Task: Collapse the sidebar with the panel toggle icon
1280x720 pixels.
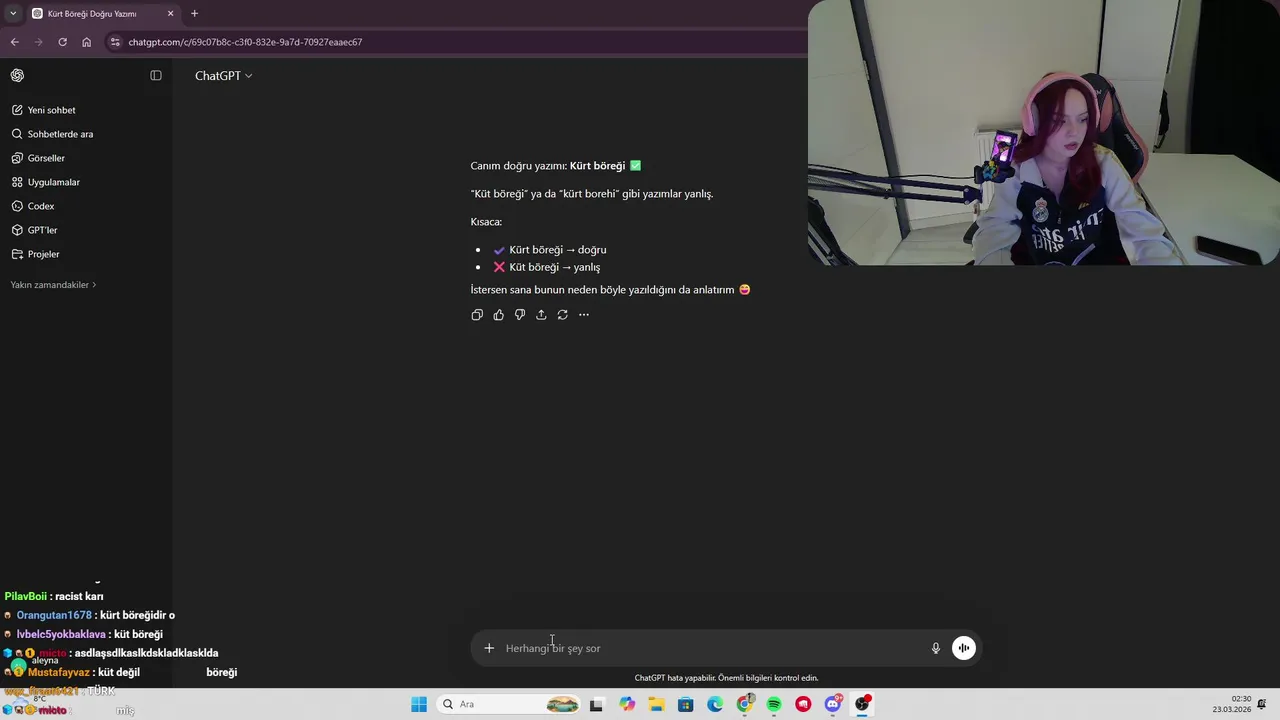Action: click(x=156, y=76)
